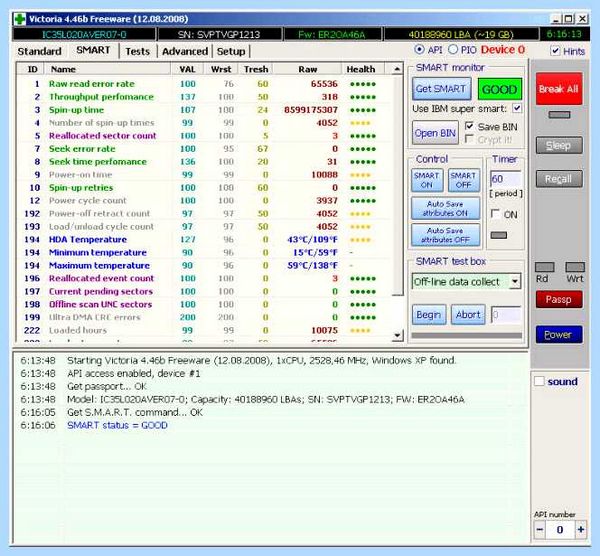600x556 pixels.
Task: Click the gray bar under Timer ON
Action: (499, 235)
